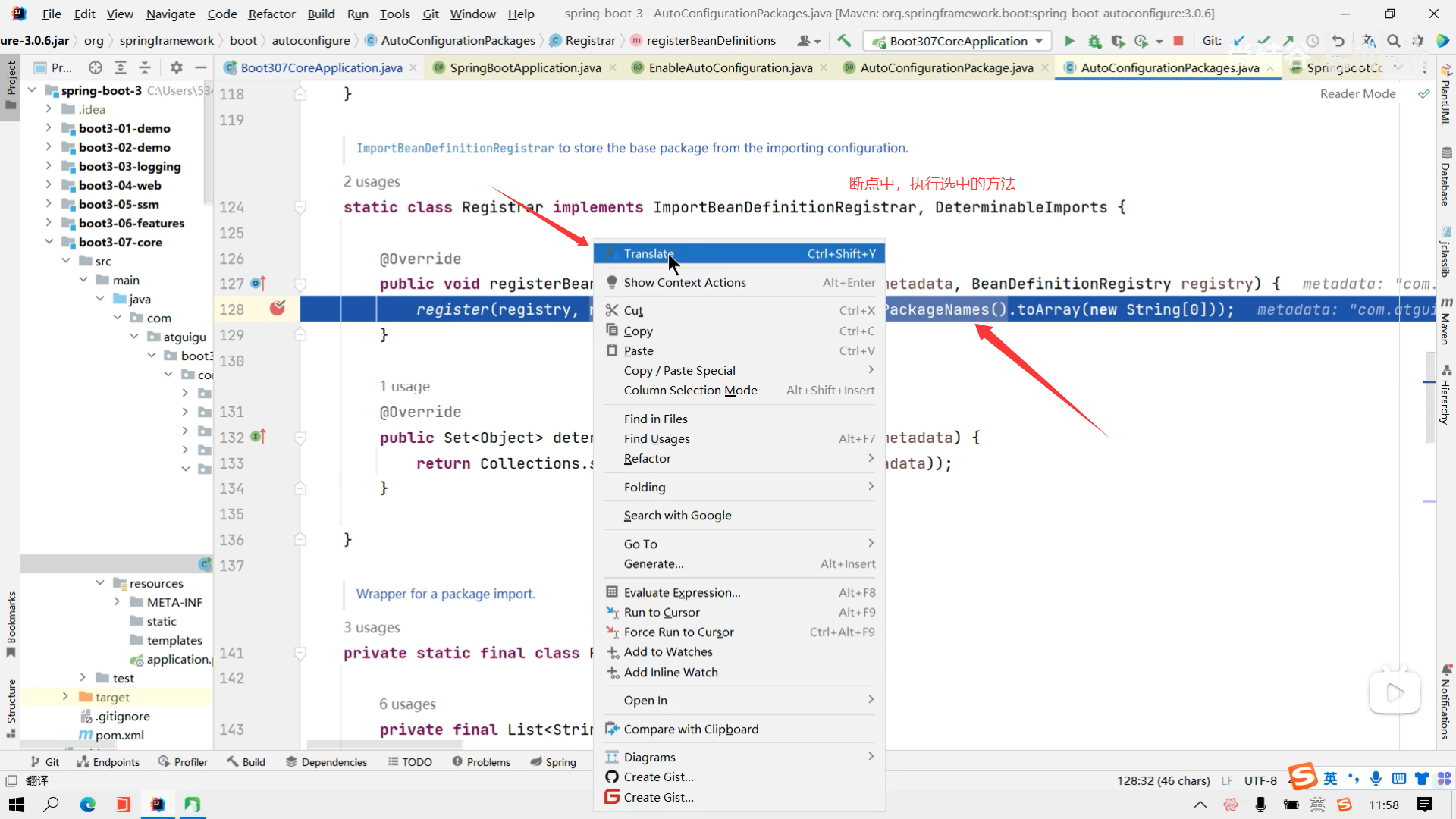
Task: Open Search Everywhere magnifier icon
Action: tap(1393, 41)
